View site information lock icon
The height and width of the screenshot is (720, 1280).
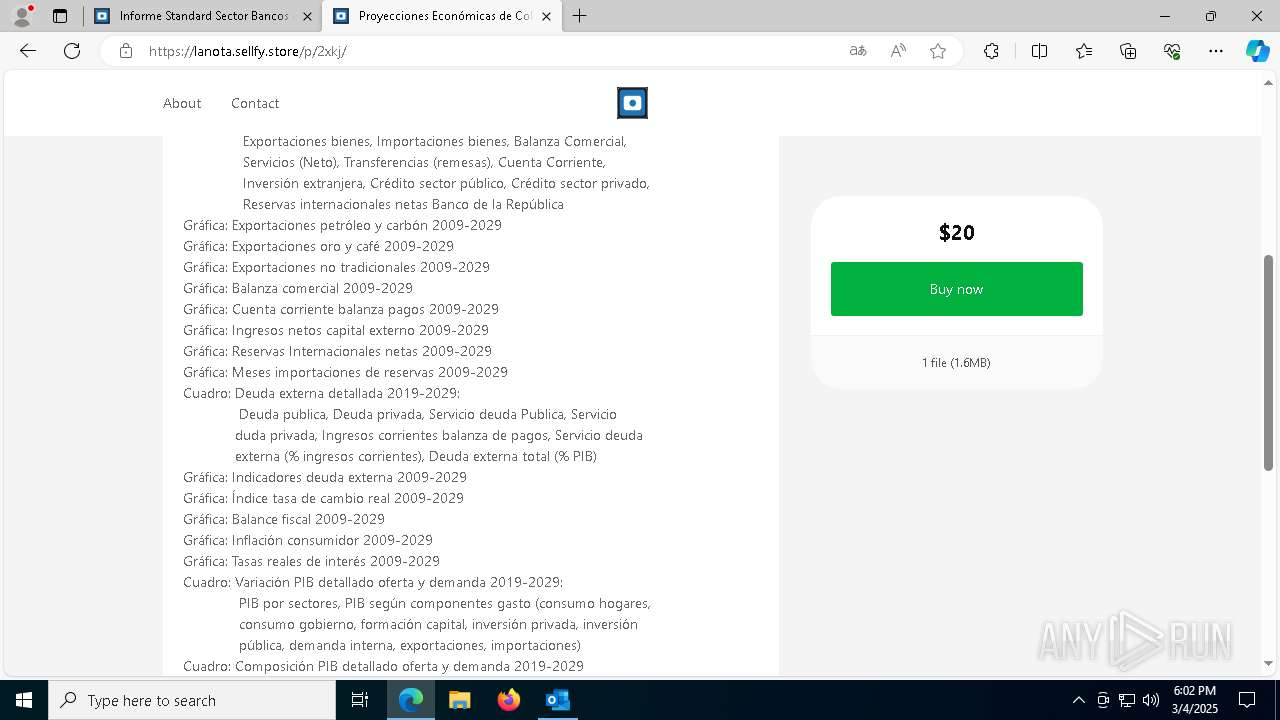(126, 51)
